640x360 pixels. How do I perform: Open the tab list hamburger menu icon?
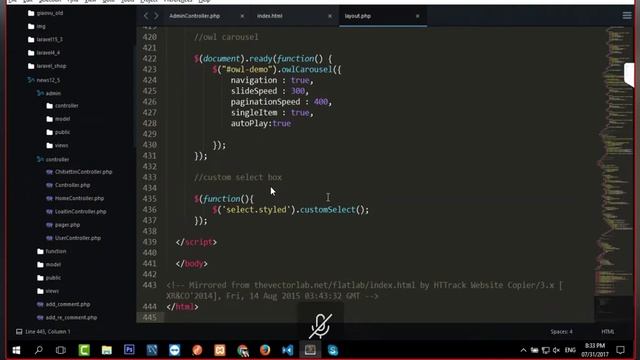click(x=627, y=16)
